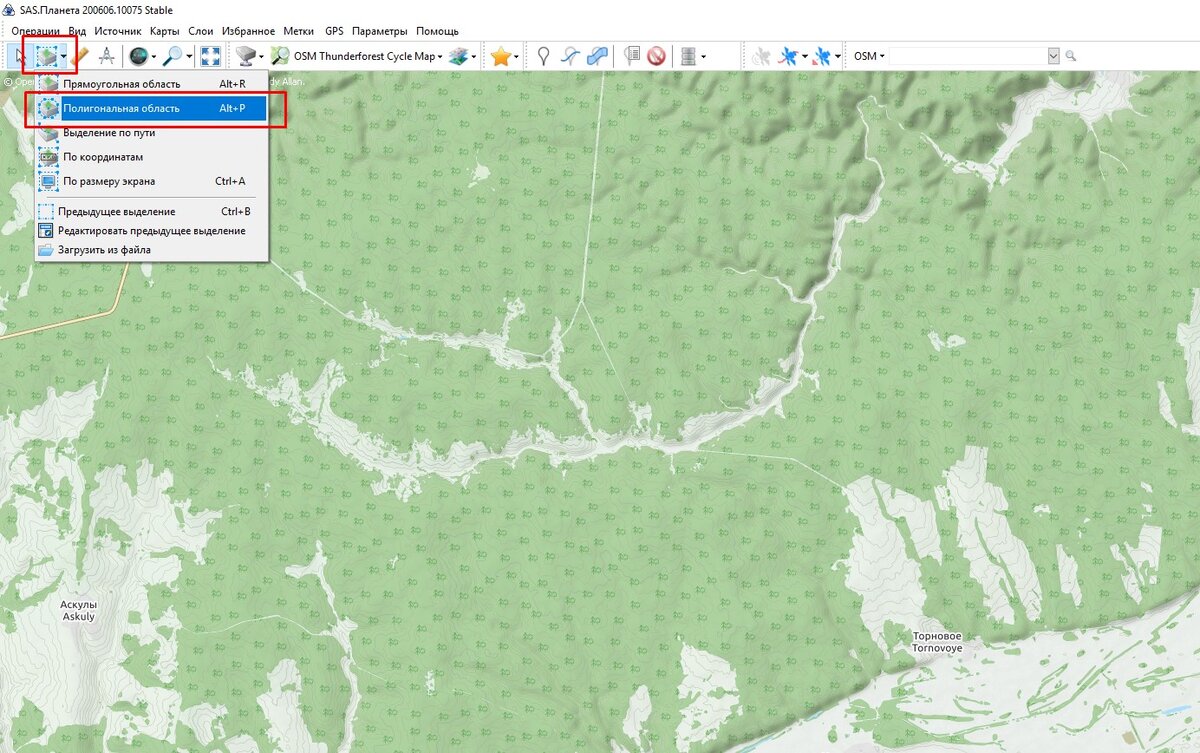
Task: Click the greyed GPS satellite connect icon
Action: (760, 56)
